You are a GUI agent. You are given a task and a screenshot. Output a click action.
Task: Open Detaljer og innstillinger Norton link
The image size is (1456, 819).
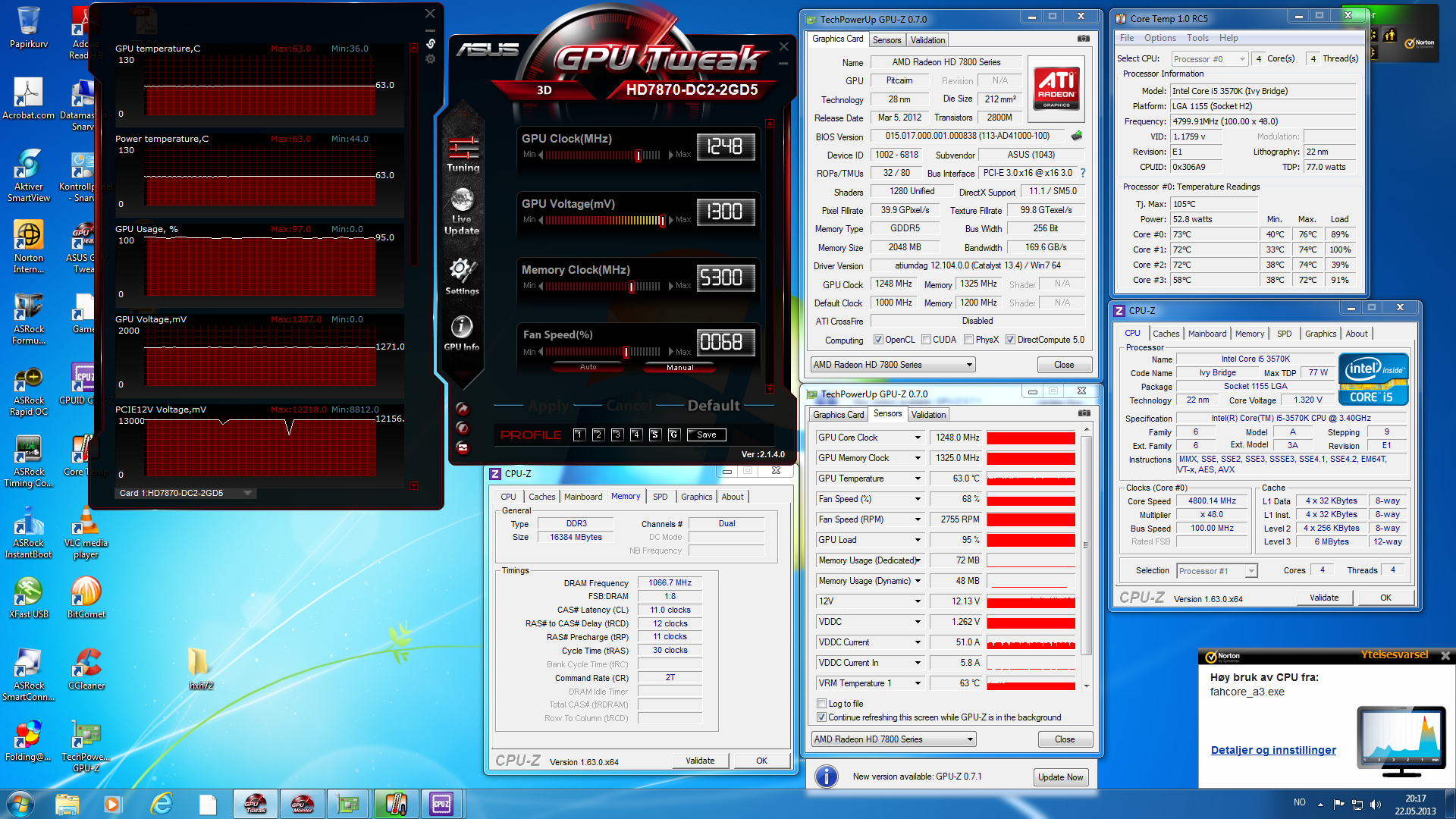tap(1273, 750)
